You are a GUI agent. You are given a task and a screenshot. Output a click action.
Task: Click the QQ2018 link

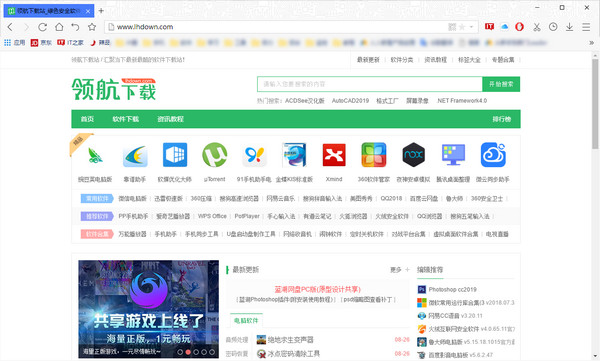pos(391,198)
